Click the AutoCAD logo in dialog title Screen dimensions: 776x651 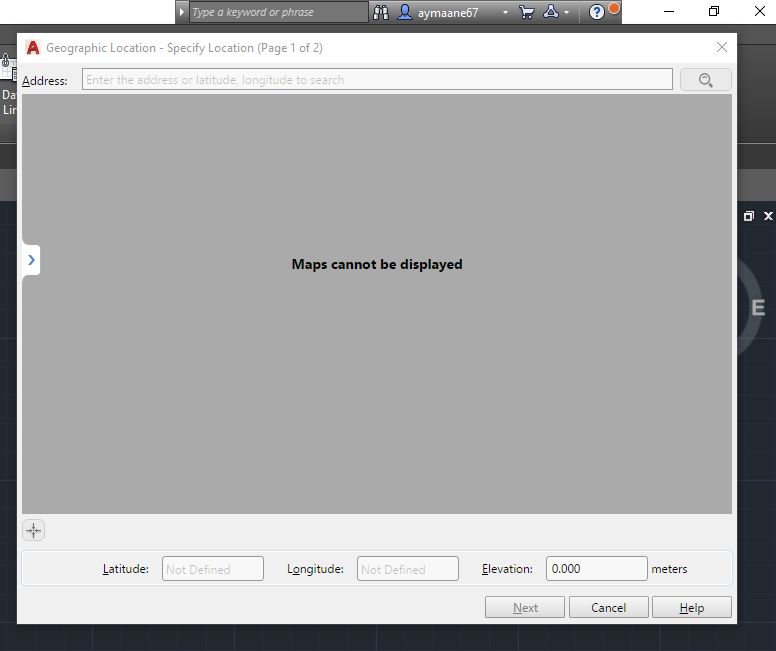pyautogui.click(x=33, y=48)
